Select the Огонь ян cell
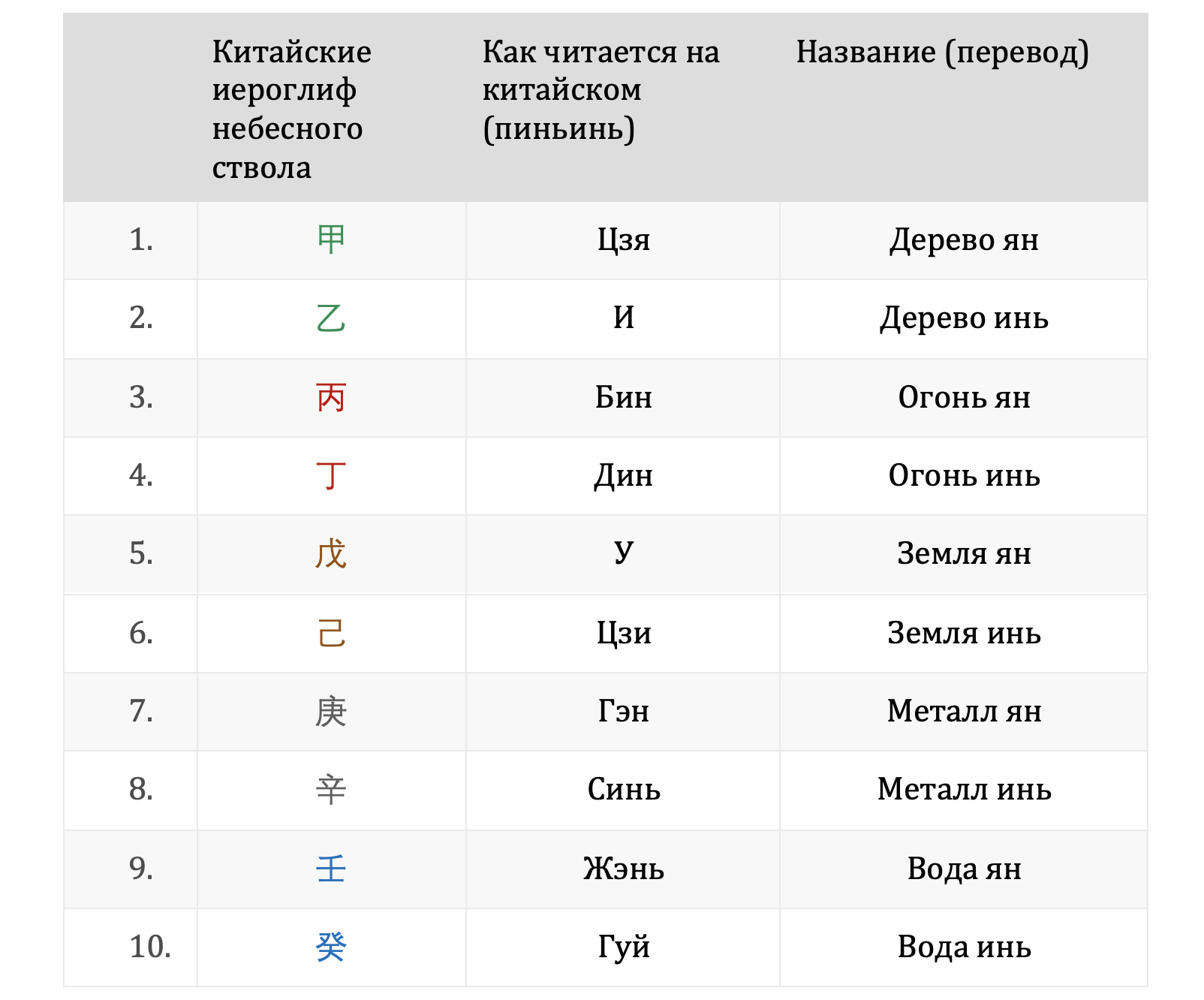 click(x=964, y=397)
